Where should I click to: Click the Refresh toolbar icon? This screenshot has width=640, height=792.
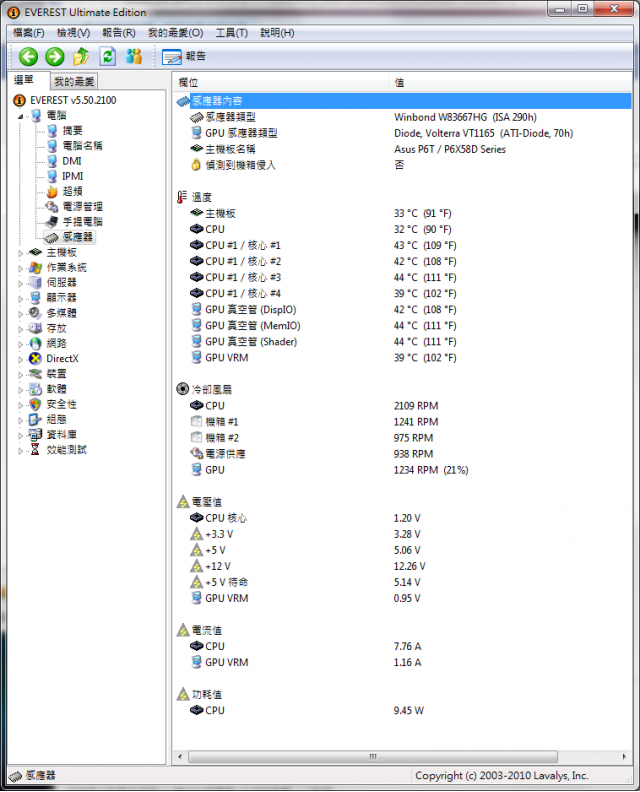tap(108, 57)
